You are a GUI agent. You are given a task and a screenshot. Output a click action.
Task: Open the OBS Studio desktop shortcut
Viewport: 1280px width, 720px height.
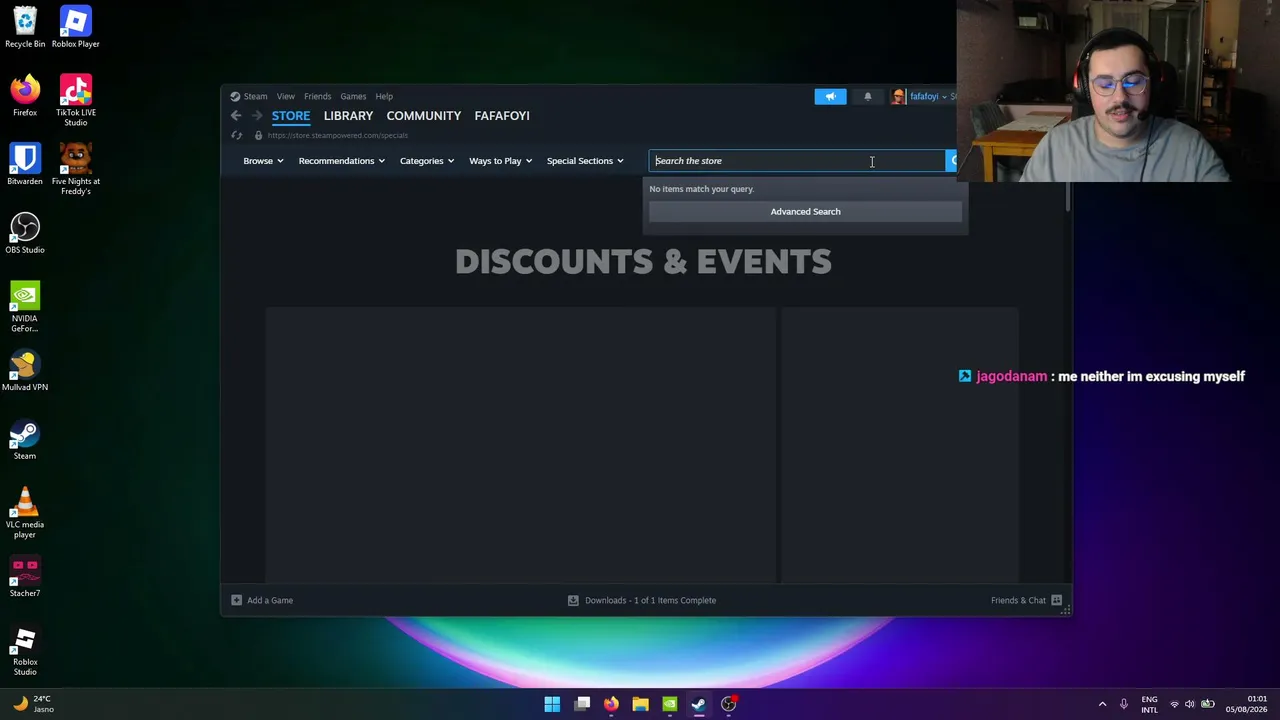pyautogui.click(x=25, y=233)
